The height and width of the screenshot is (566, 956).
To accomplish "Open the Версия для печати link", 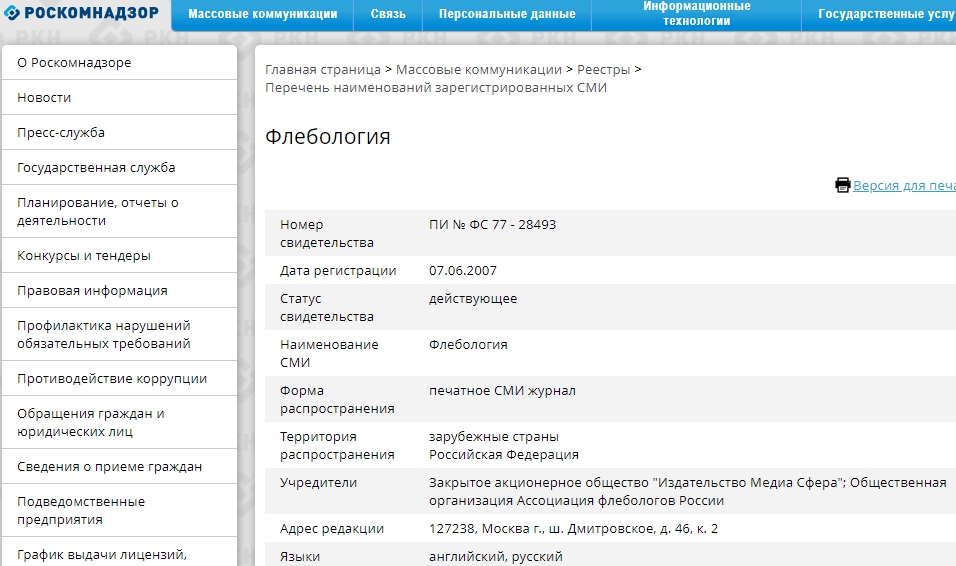I will (x=904, y=185).
